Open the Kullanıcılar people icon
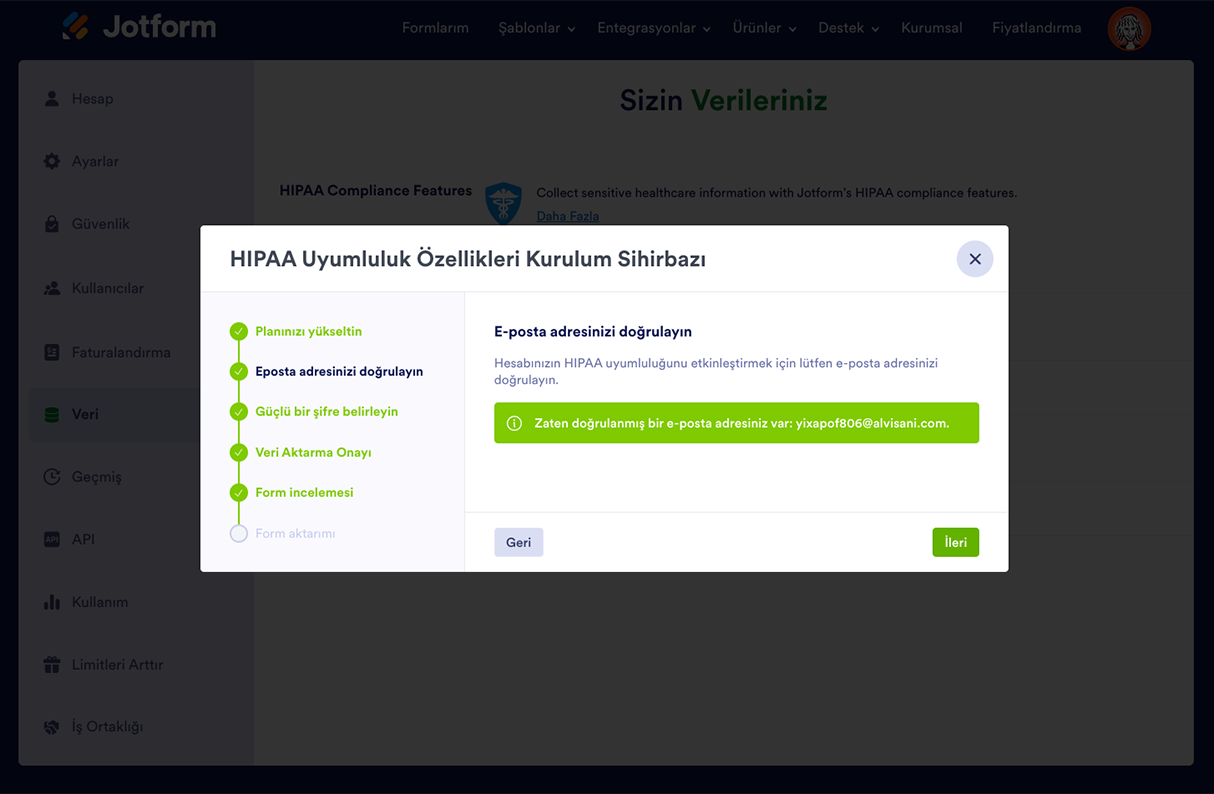The height and width of the screenshot is (794, 1214). (52, 288)
